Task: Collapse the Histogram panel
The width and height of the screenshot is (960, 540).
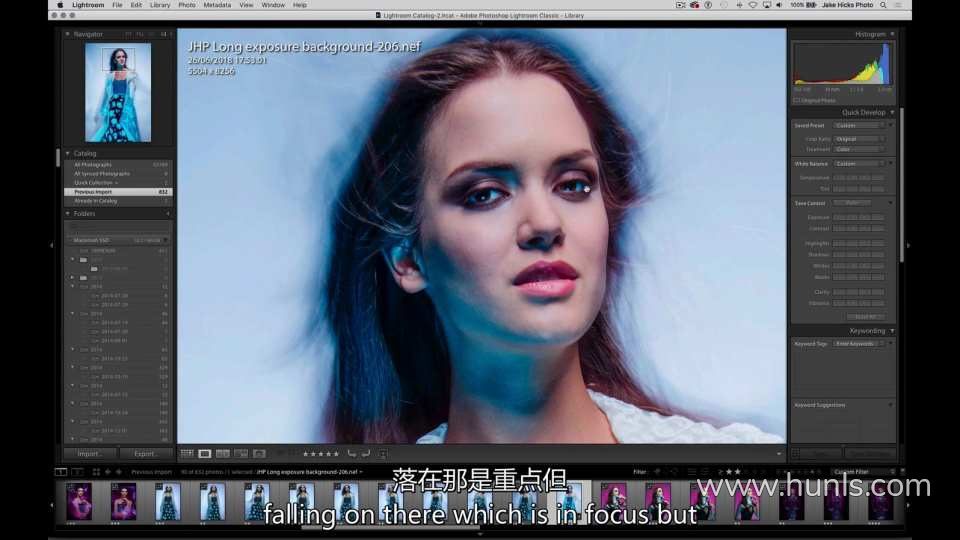Action: (891, 34)
